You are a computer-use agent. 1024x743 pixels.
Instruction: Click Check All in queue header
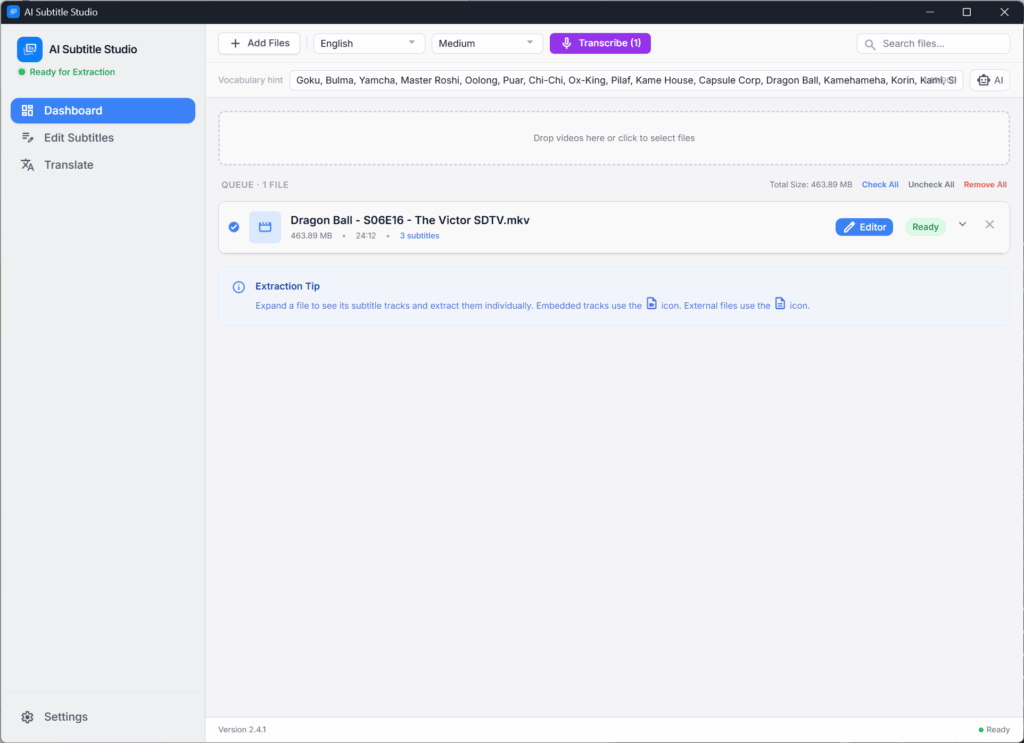880,185
